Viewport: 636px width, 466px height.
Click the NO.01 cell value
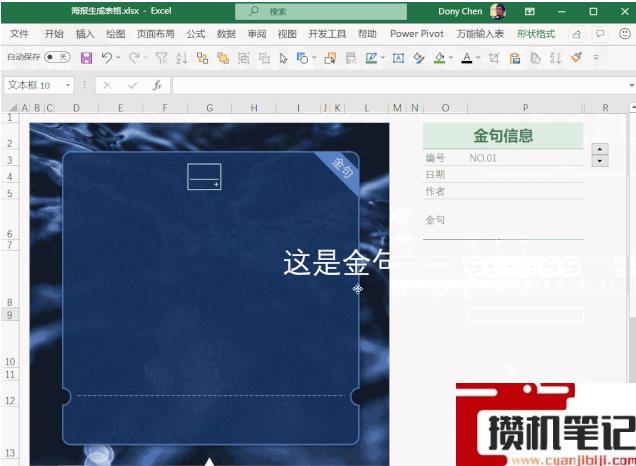483,158
